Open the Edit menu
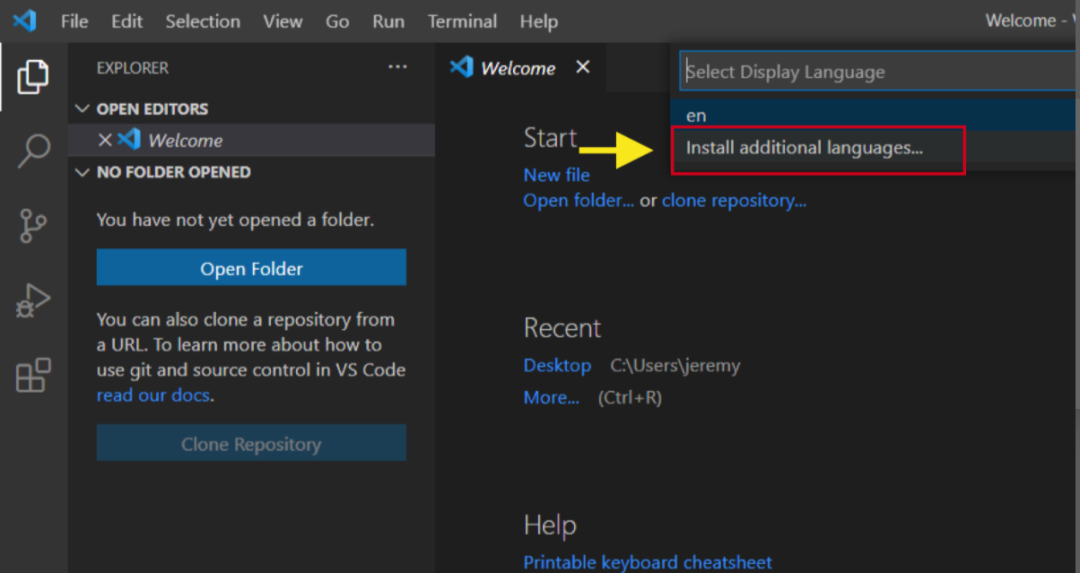1080x573 pixels. click(x=127, y=21)
